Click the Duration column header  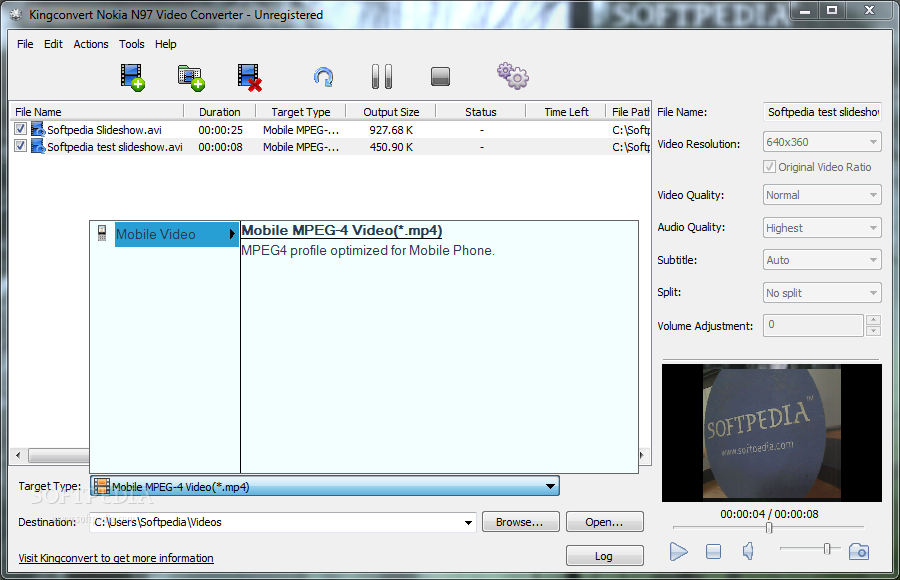pos(220,112)
